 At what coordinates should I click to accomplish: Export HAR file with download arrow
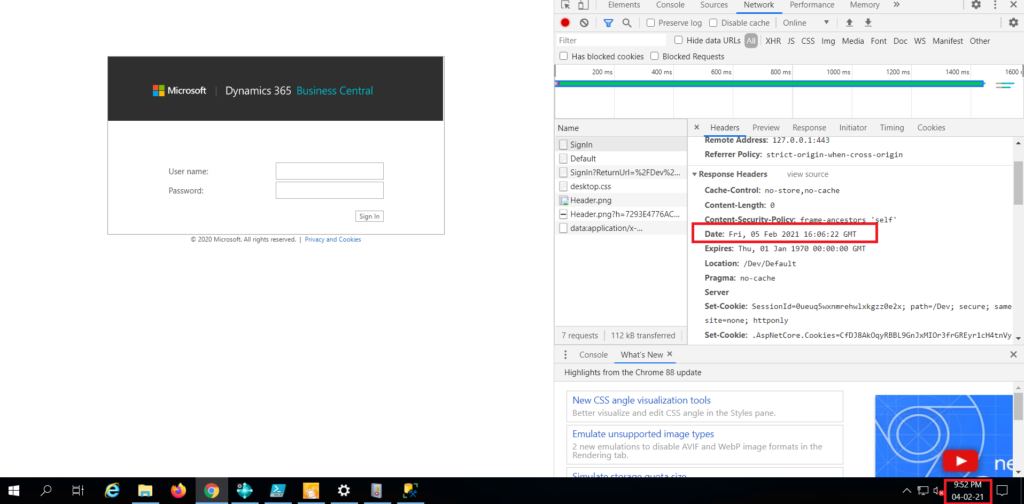tap(868, 23)
